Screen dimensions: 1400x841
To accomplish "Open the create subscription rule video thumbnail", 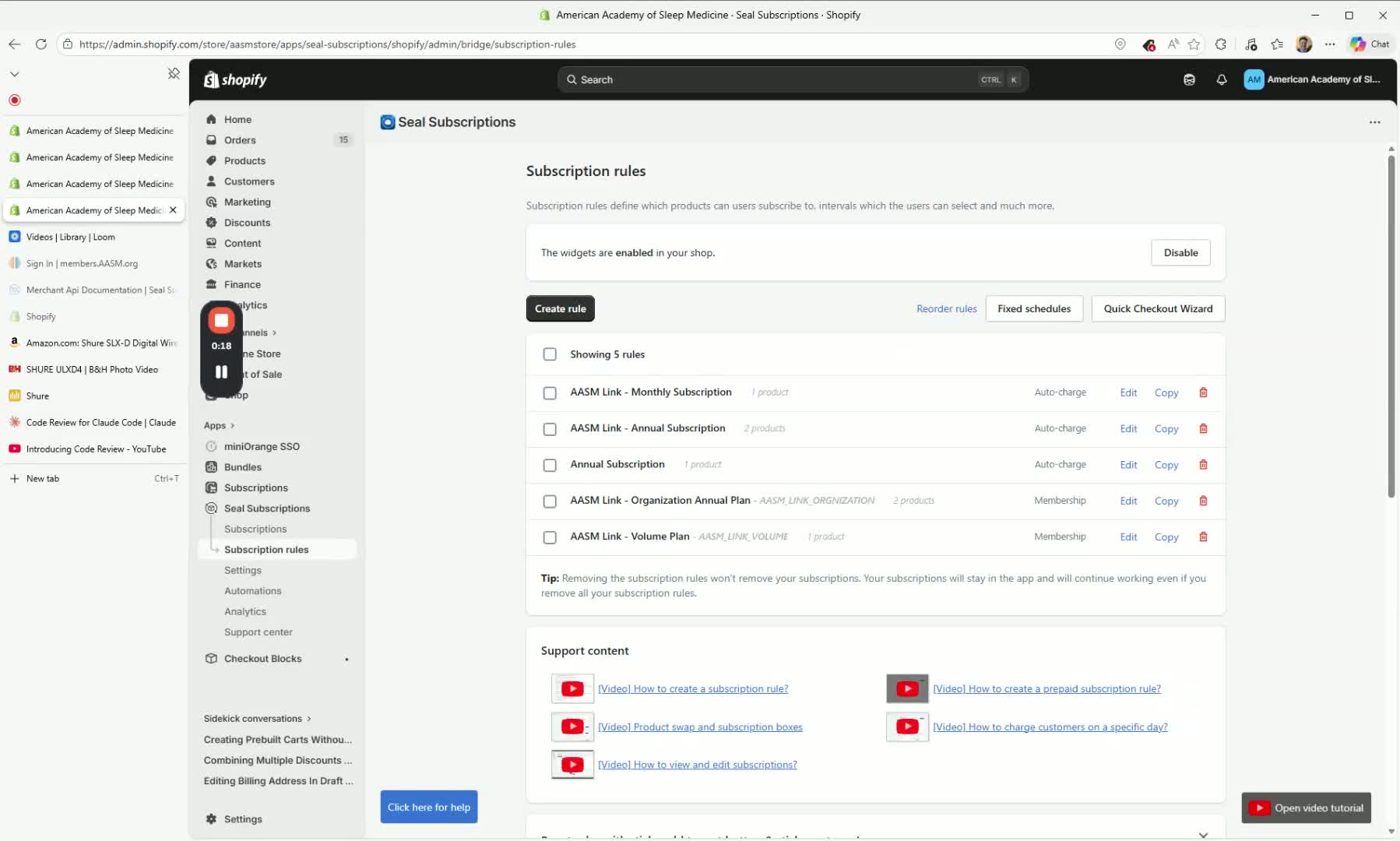I will point(572,688).
